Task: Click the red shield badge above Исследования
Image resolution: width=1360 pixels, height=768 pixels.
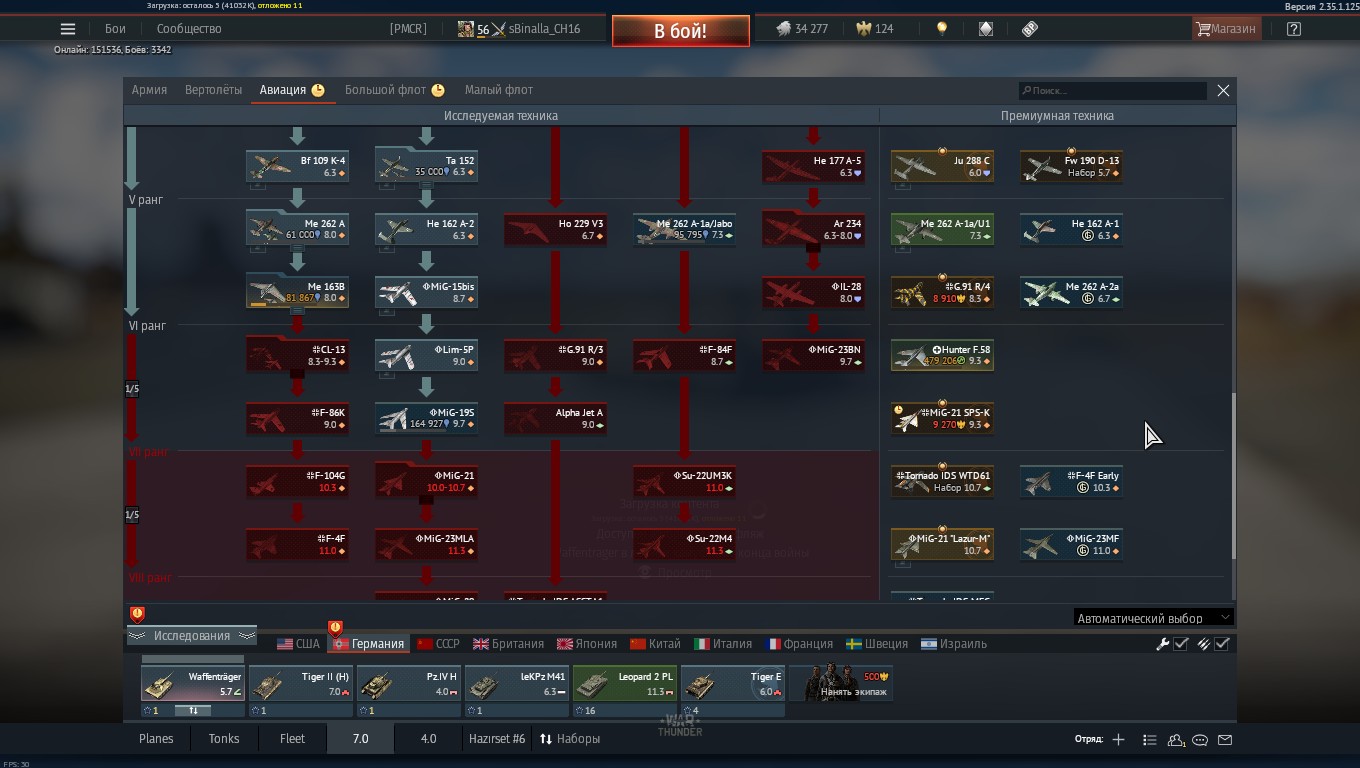Action: tap(137, 614)
